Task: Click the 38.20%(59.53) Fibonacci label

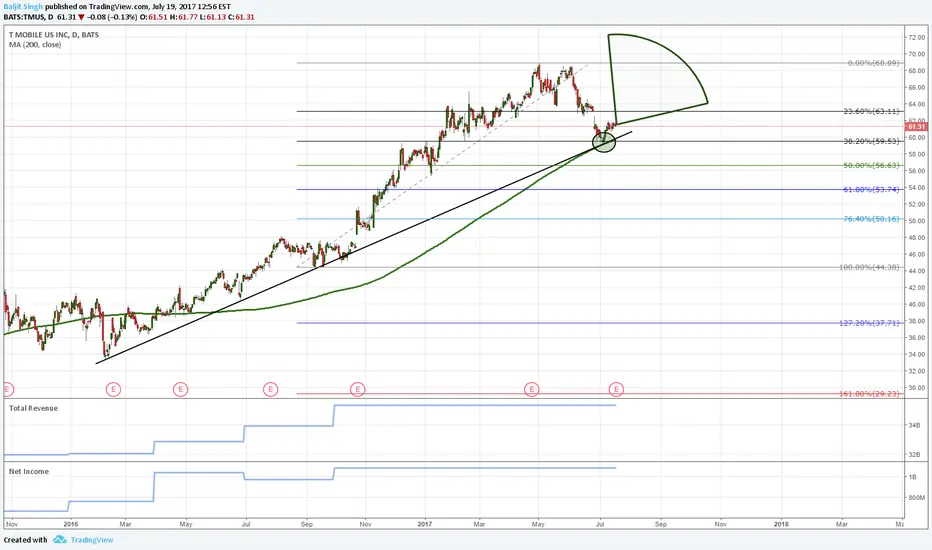Action: click(871, 142)
